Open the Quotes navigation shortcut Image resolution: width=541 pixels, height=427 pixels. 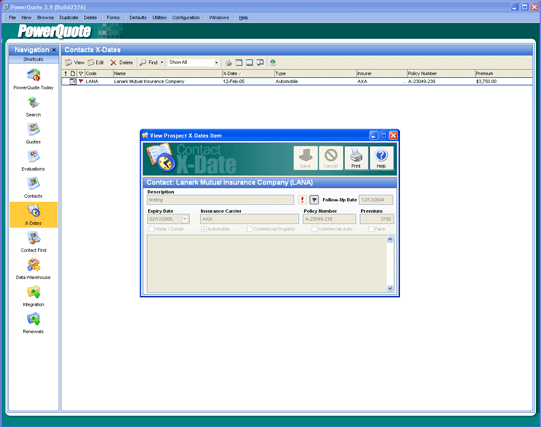(33, 133)
